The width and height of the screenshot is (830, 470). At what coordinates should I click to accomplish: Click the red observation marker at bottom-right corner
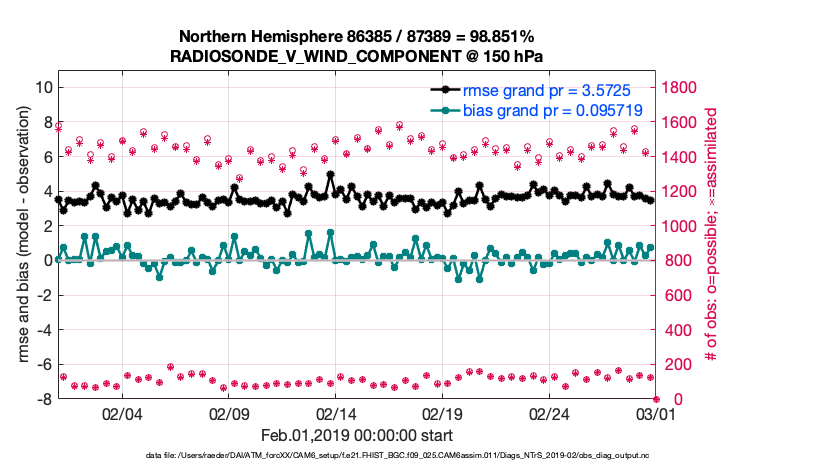[x=655, y=399]
